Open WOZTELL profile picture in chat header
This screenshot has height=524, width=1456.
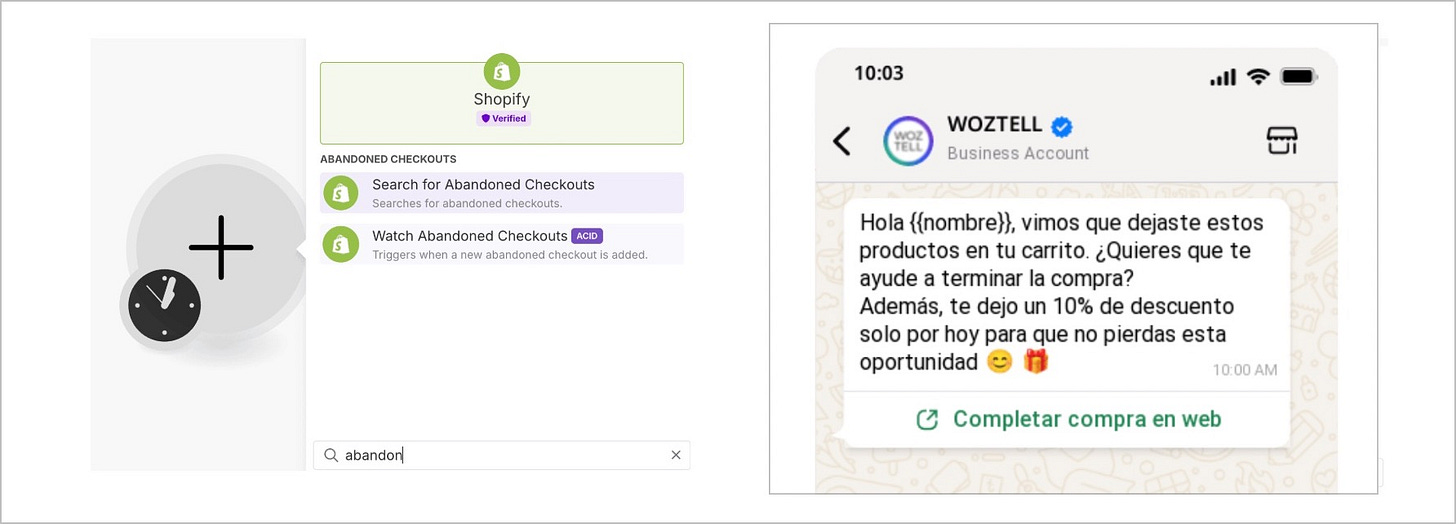(x=908, y=141)
